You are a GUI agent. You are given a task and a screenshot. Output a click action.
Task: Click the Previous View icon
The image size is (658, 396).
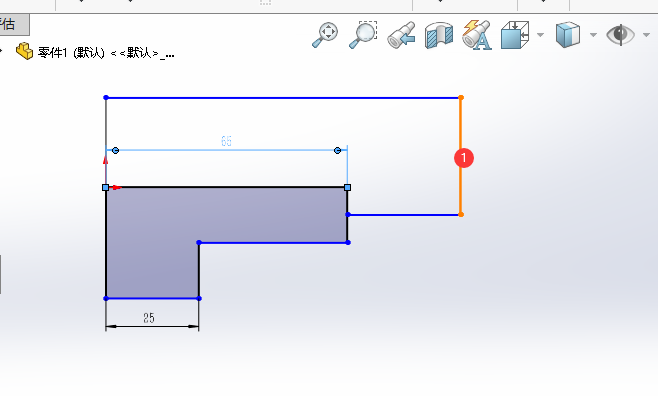(x=401, y=35)
